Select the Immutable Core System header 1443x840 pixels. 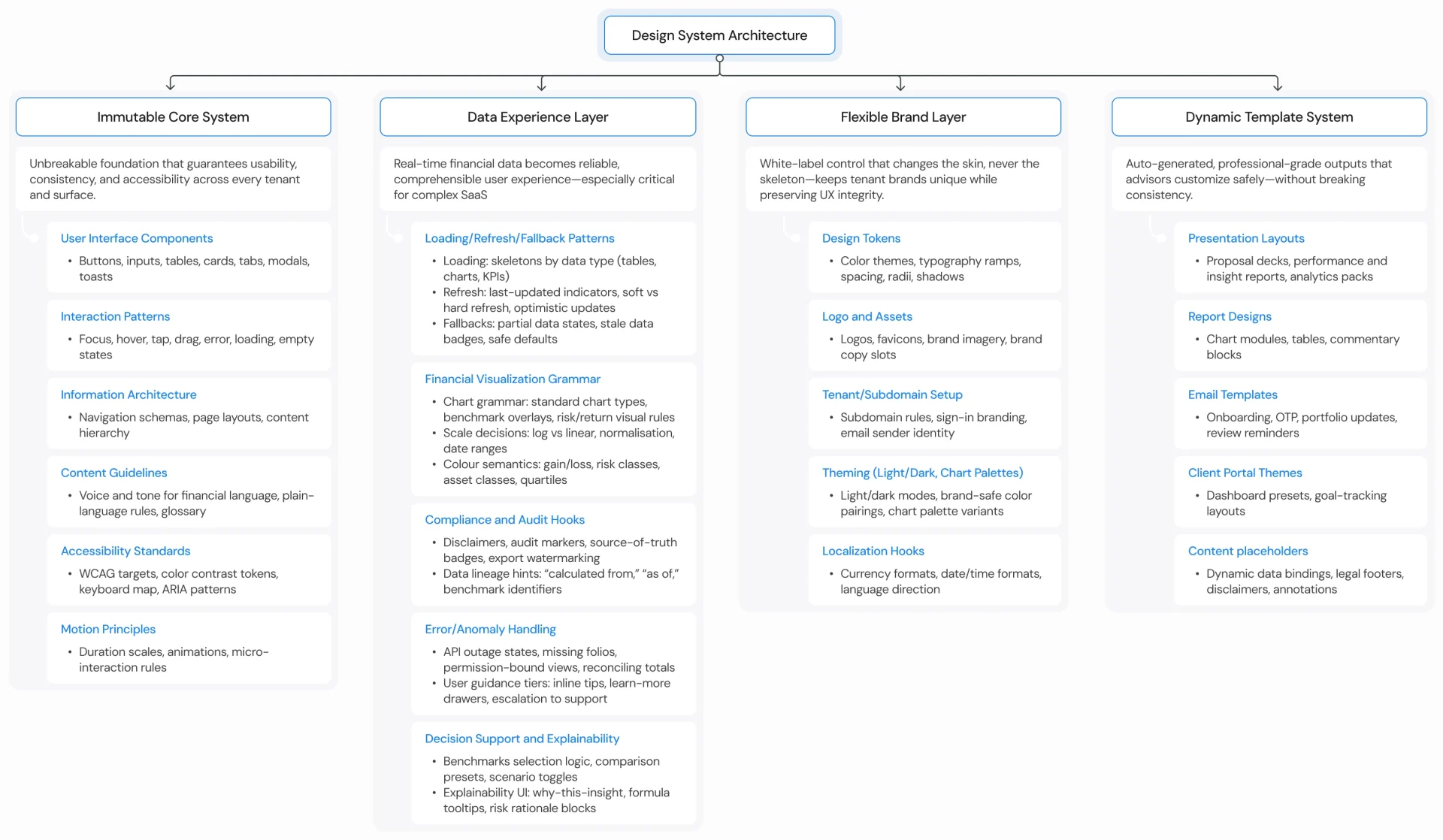tap(173, 117)
